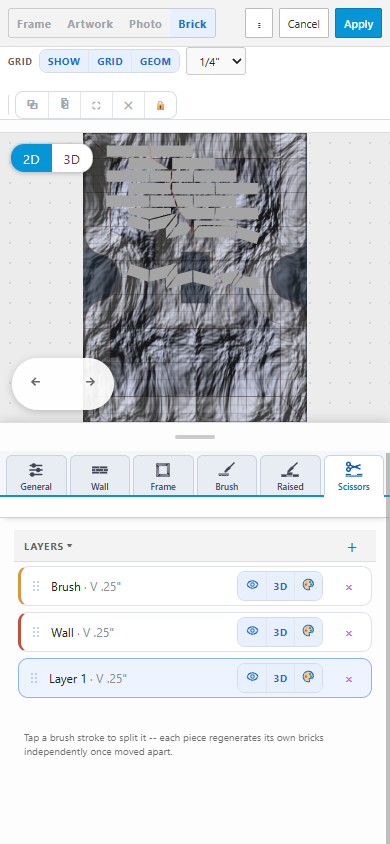
Task: Click the bottom sheet drag handle
Action: 195,437
